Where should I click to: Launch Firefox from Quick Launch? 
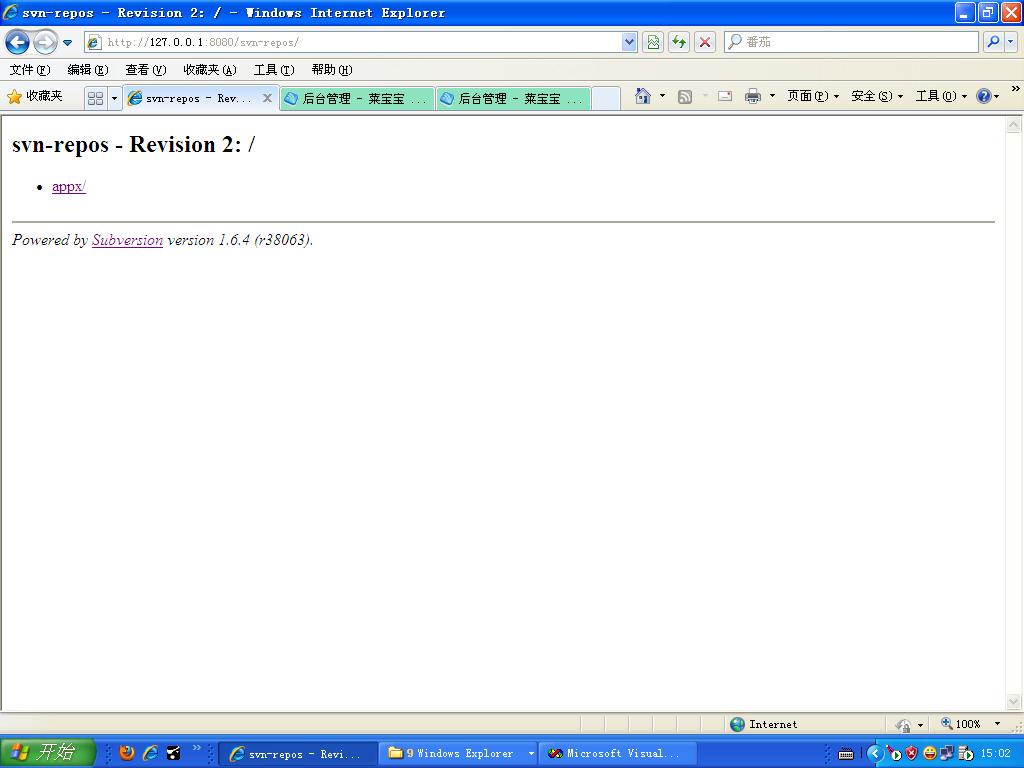[127, 753]
